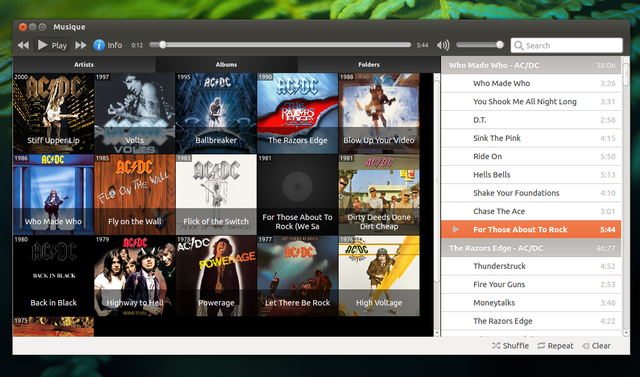640x377 pixels.
Task: Select Thunderstruck in the playlist
Action: pos(531,266)
